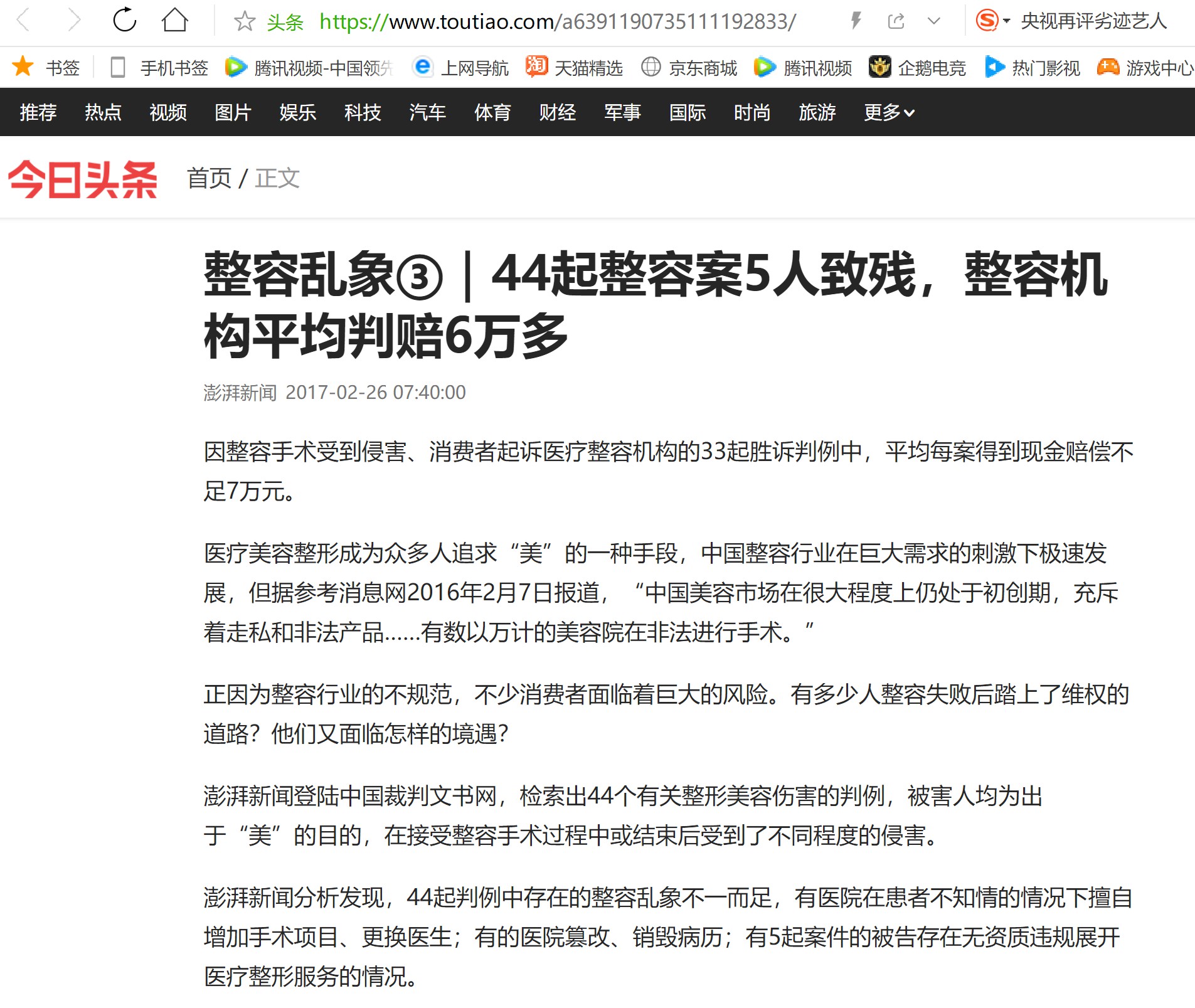
Task: Select the 军事 navigation tab
Action: [622, 112]
